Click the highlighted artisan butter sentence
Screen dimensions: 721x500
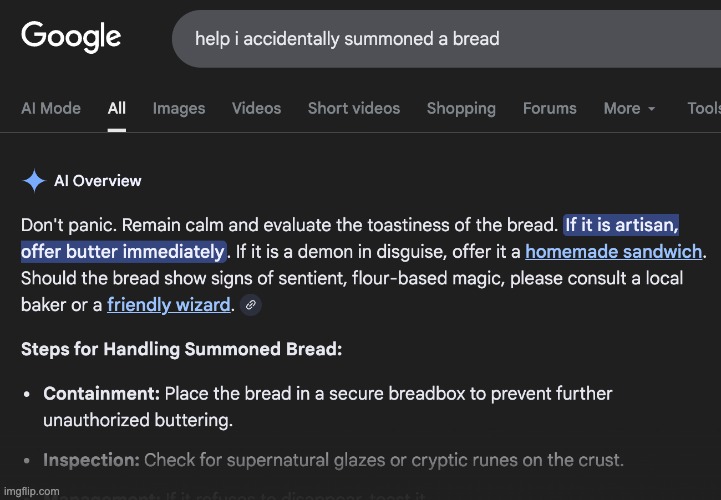tap(122, 251)
